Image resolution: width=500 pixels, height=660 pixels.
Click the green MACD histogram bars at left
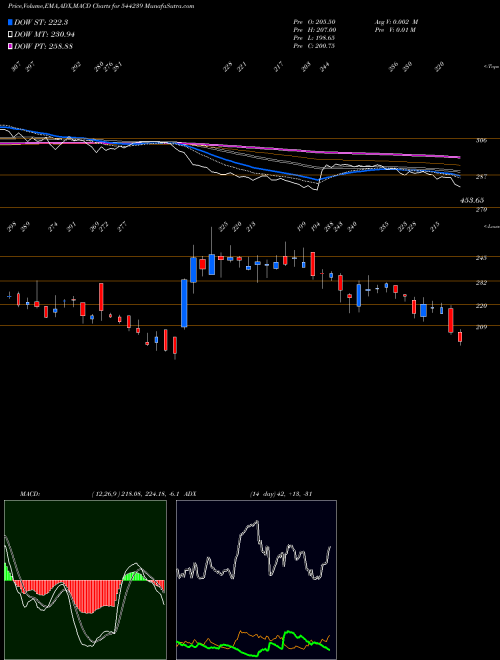(x=8, y=572)
